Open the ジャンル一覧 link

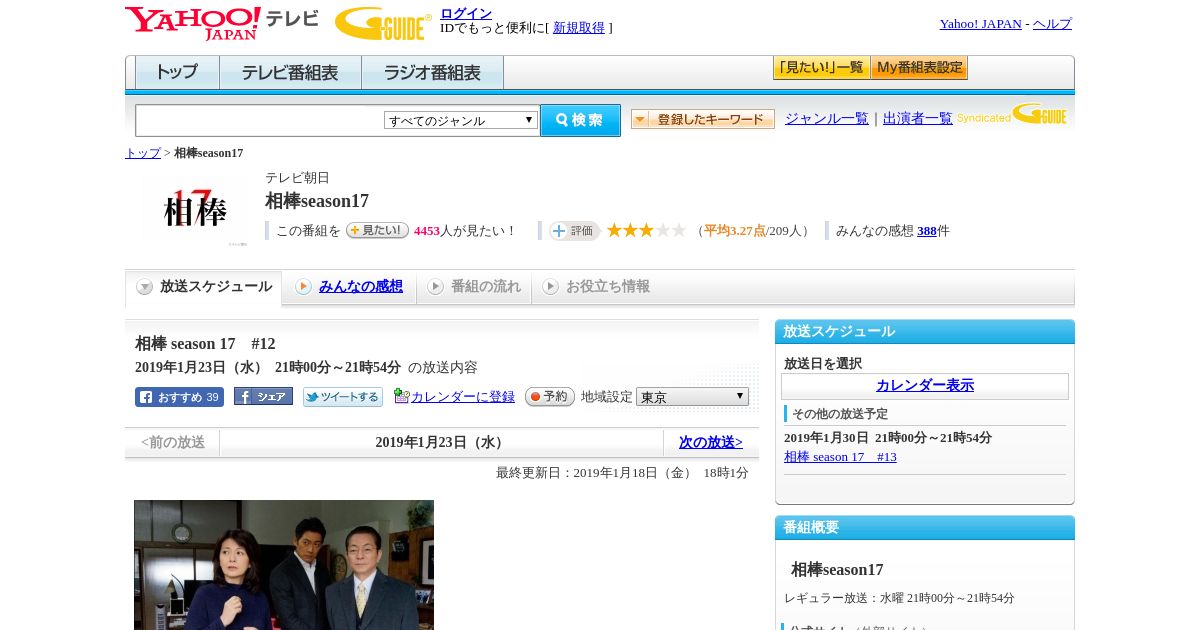826,119
